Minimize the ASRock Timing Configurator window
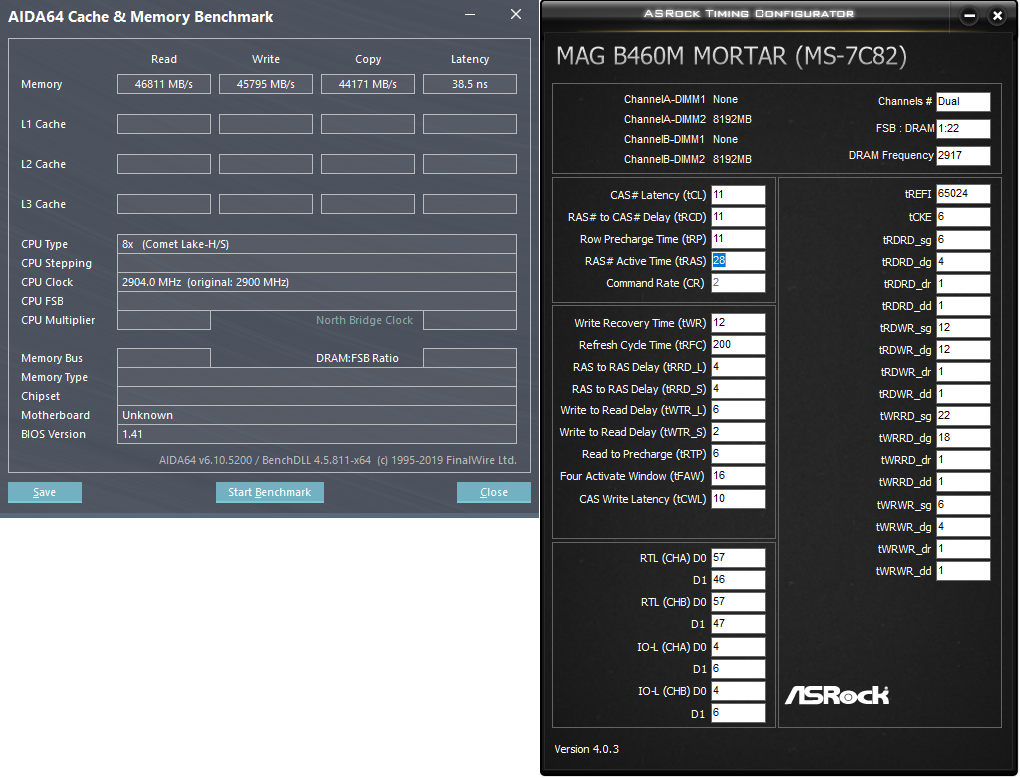1020x778 pixels. pyautogui.click(x=969, y=16)
